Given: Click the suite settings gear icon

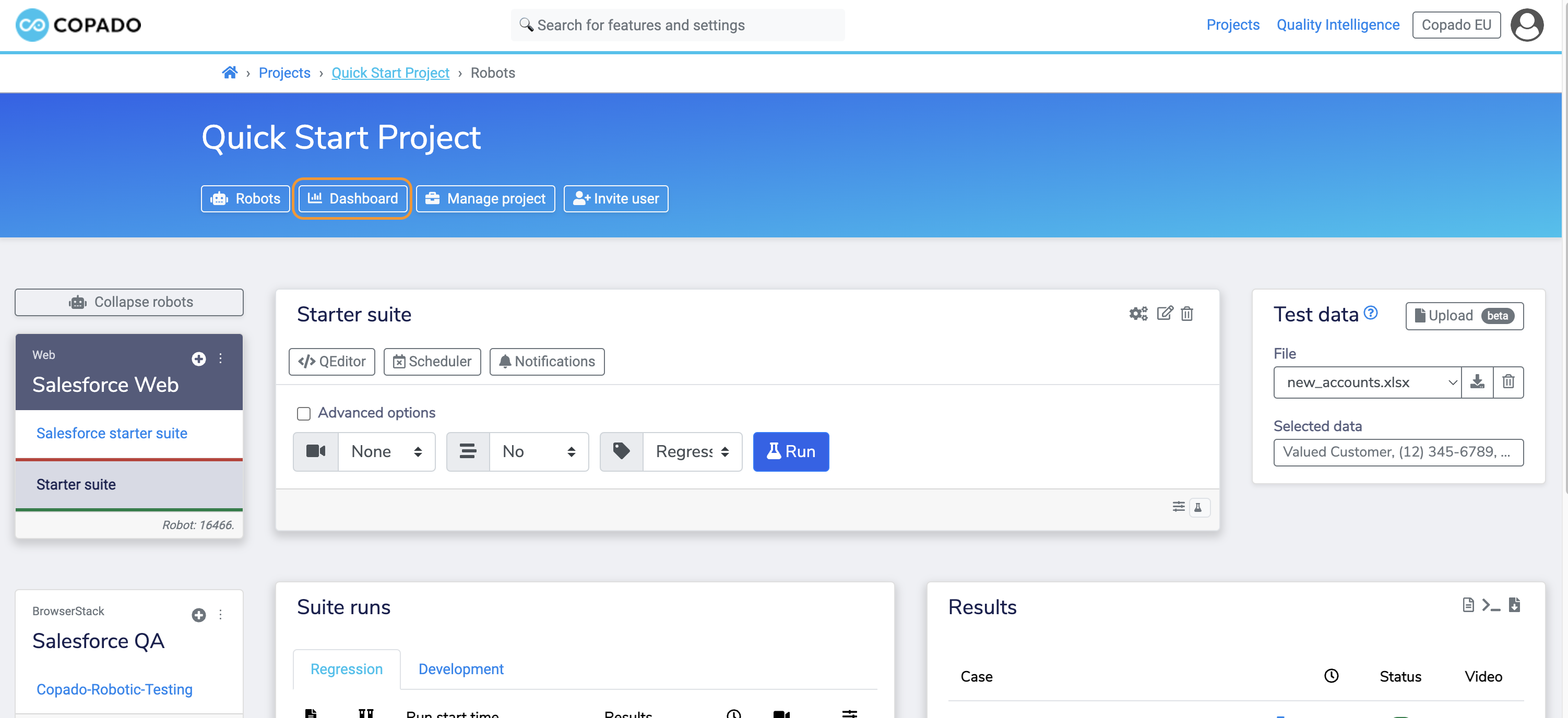Looking at the screenshot, I should pyautogui.click(x=1138, y=313).
